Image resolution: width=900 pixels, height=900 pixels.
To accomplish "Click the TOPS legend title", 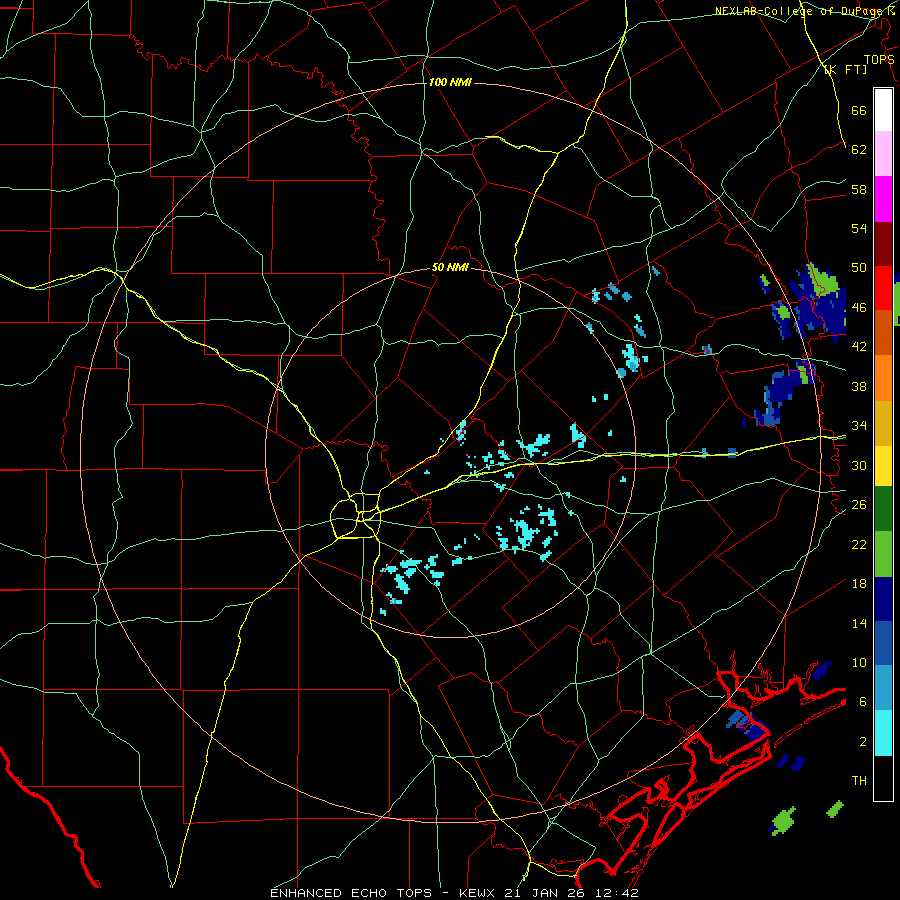I will pos(879,60).
